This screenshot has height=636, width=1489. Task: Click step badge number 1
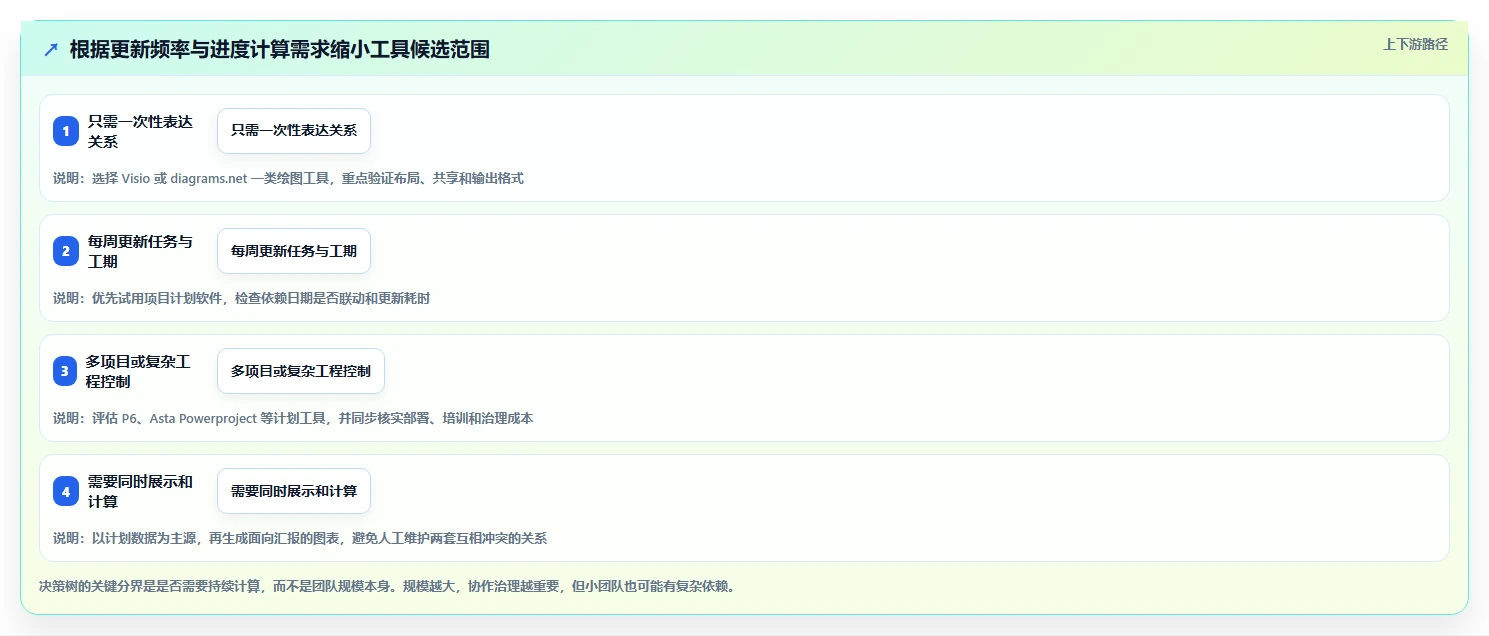click(66, 131)
